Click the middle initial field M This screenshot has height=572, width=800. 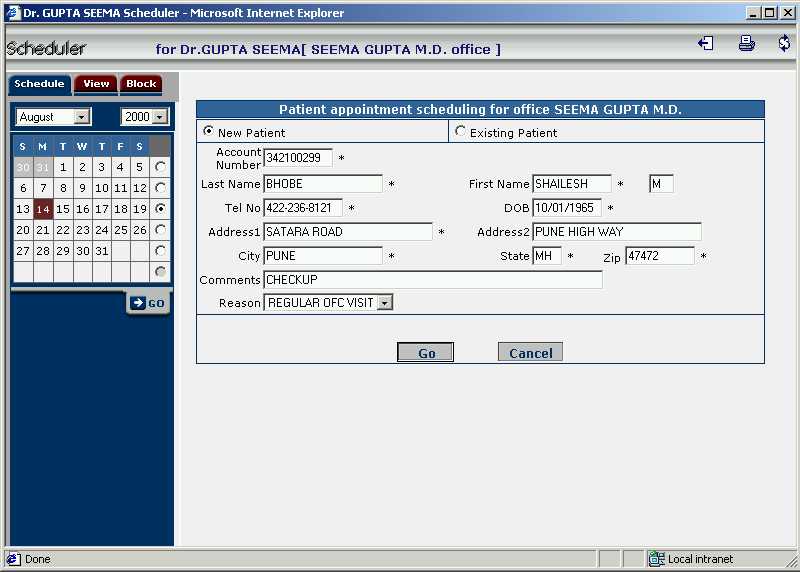[x=661, y=184]
